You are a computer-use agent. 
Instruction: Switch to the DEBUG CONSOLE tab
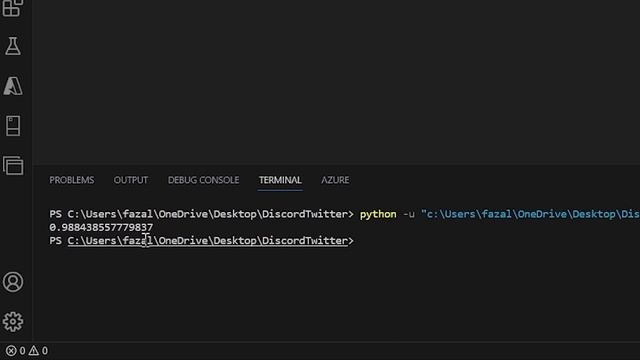click(x=204, y=180)
